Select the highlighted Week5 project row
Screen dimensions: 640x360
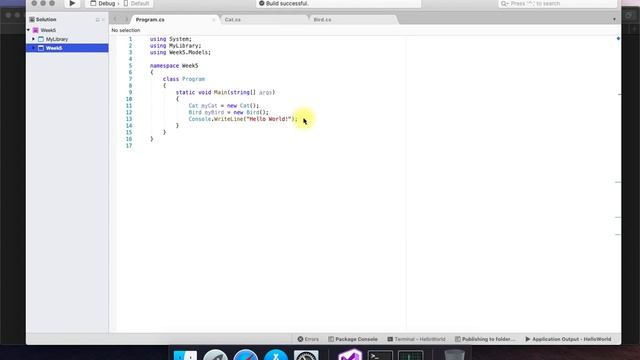[x=67, y=48]
